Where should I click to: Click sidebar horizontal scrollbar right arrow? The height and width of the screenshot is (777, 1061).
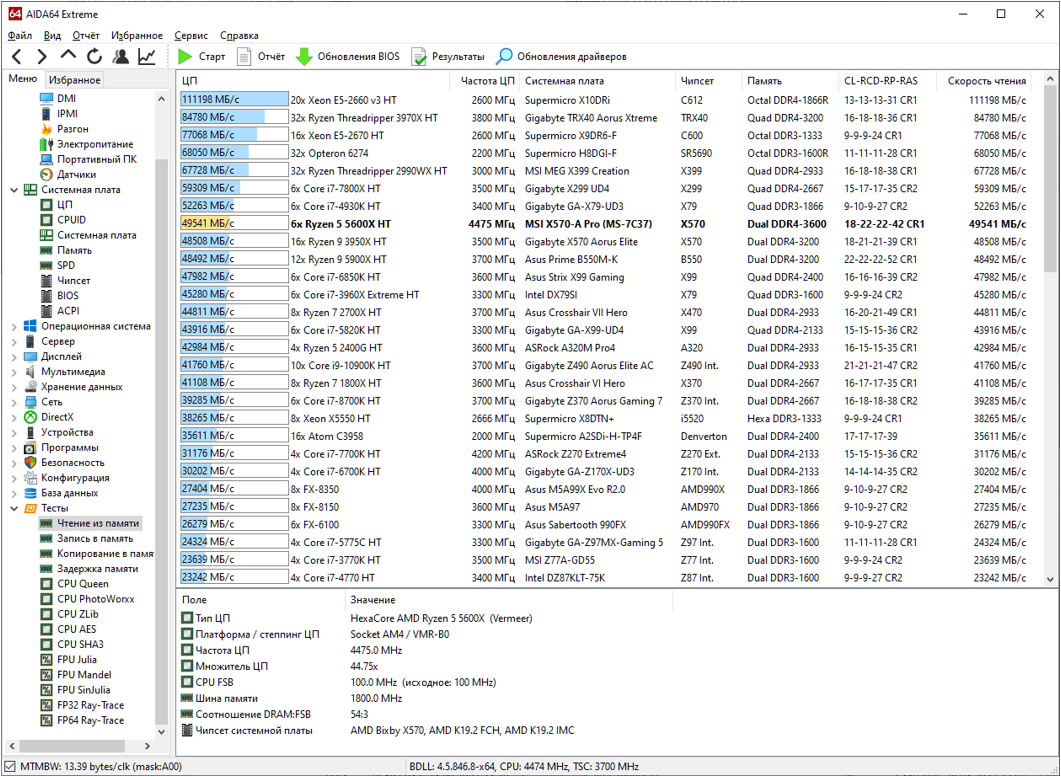148,746
